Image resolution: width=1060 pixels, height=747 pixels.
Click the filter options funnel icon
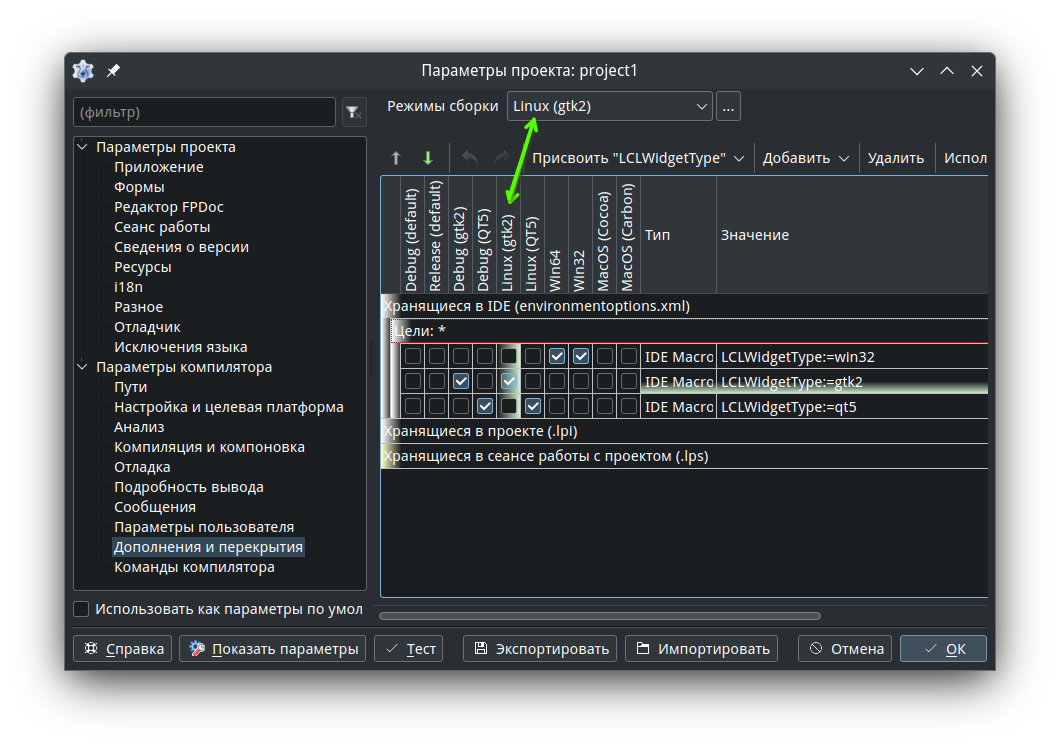click(x=353, y=112)
